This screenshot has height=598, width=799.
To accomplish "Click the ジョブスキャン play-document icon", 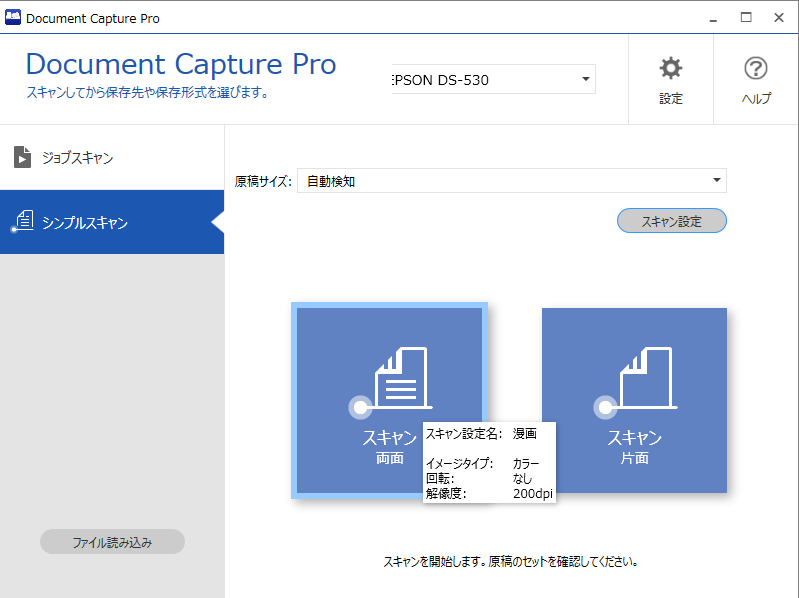I will tap(22, 157).
